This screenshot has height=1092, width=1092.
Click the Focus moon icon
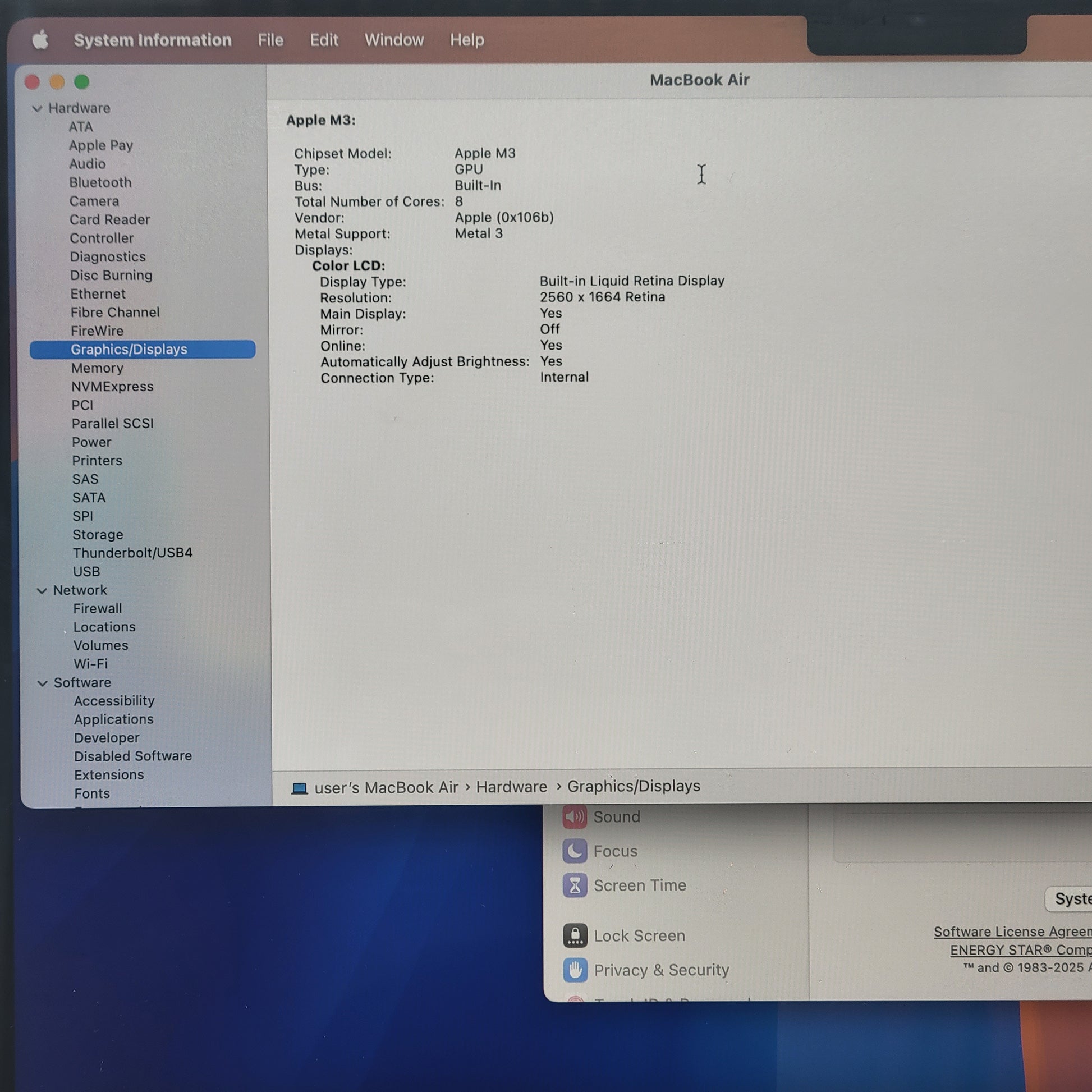[x=574, y=851]
